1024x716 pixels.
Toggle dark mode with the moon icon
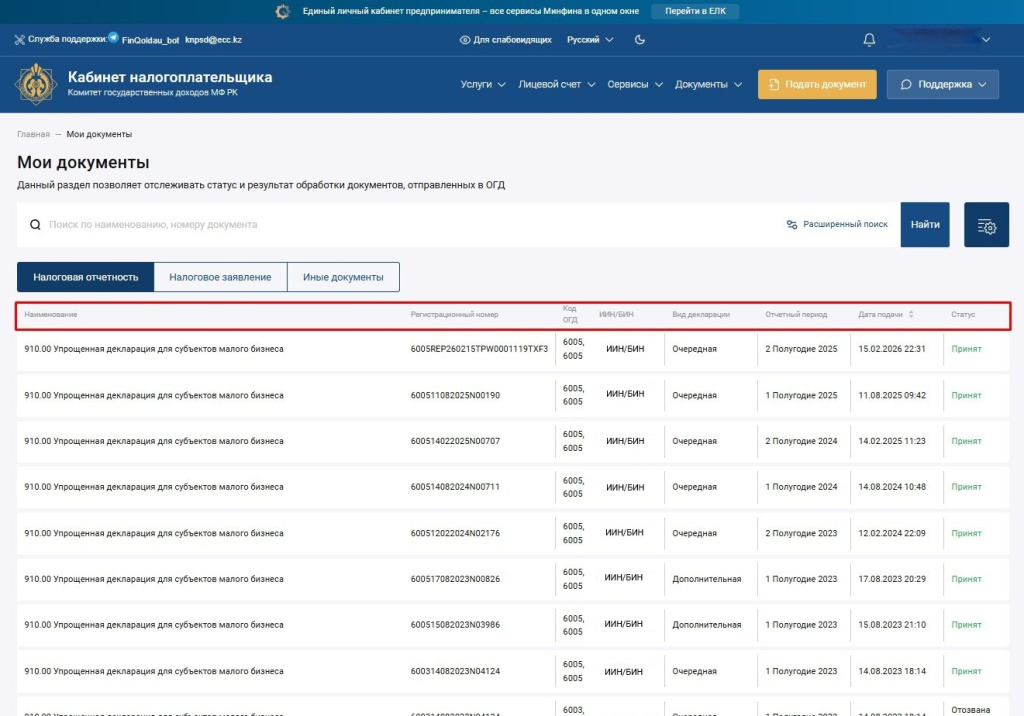coord(640,40)
